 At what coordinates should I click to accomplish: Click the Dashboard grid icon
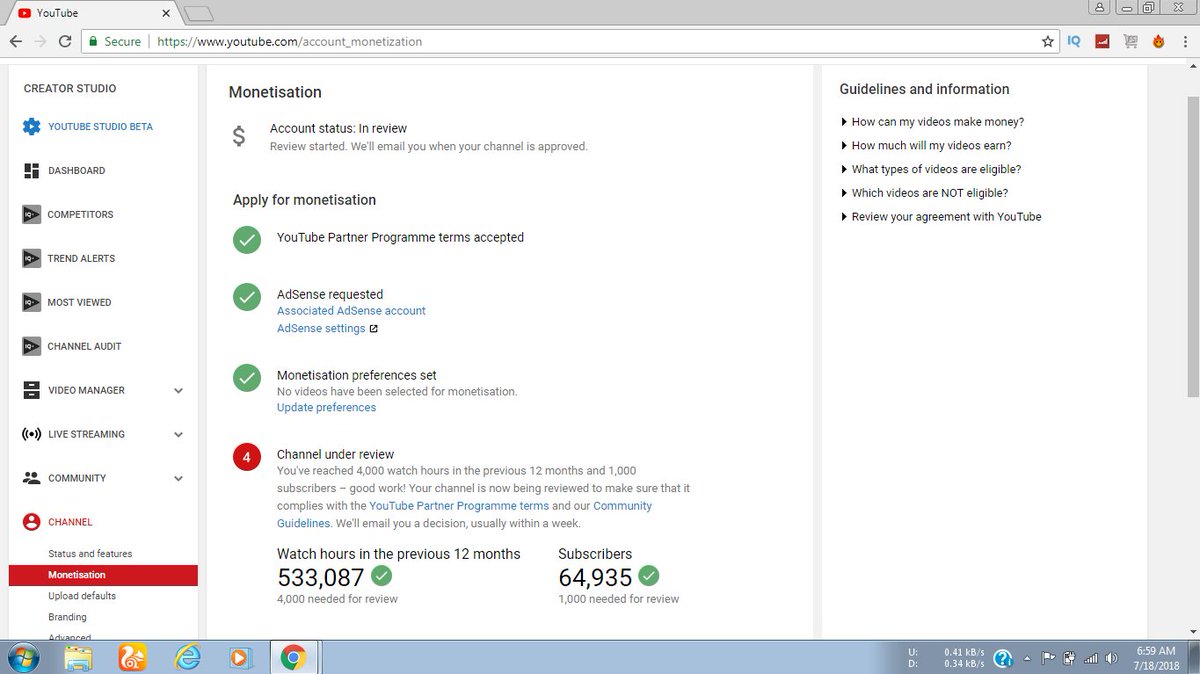point(31,171)
